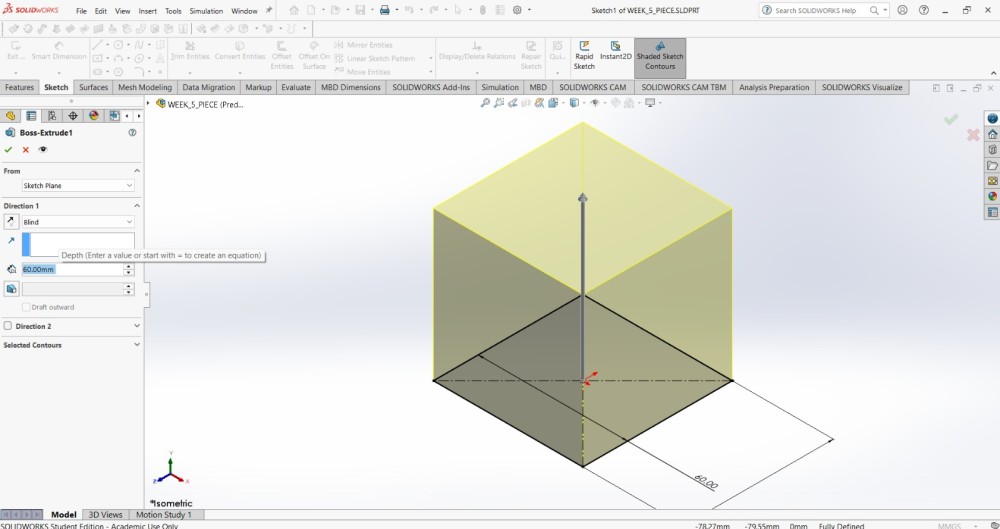Open the View Settings monitor icon
1000x529 pixels.
(650, 103)
